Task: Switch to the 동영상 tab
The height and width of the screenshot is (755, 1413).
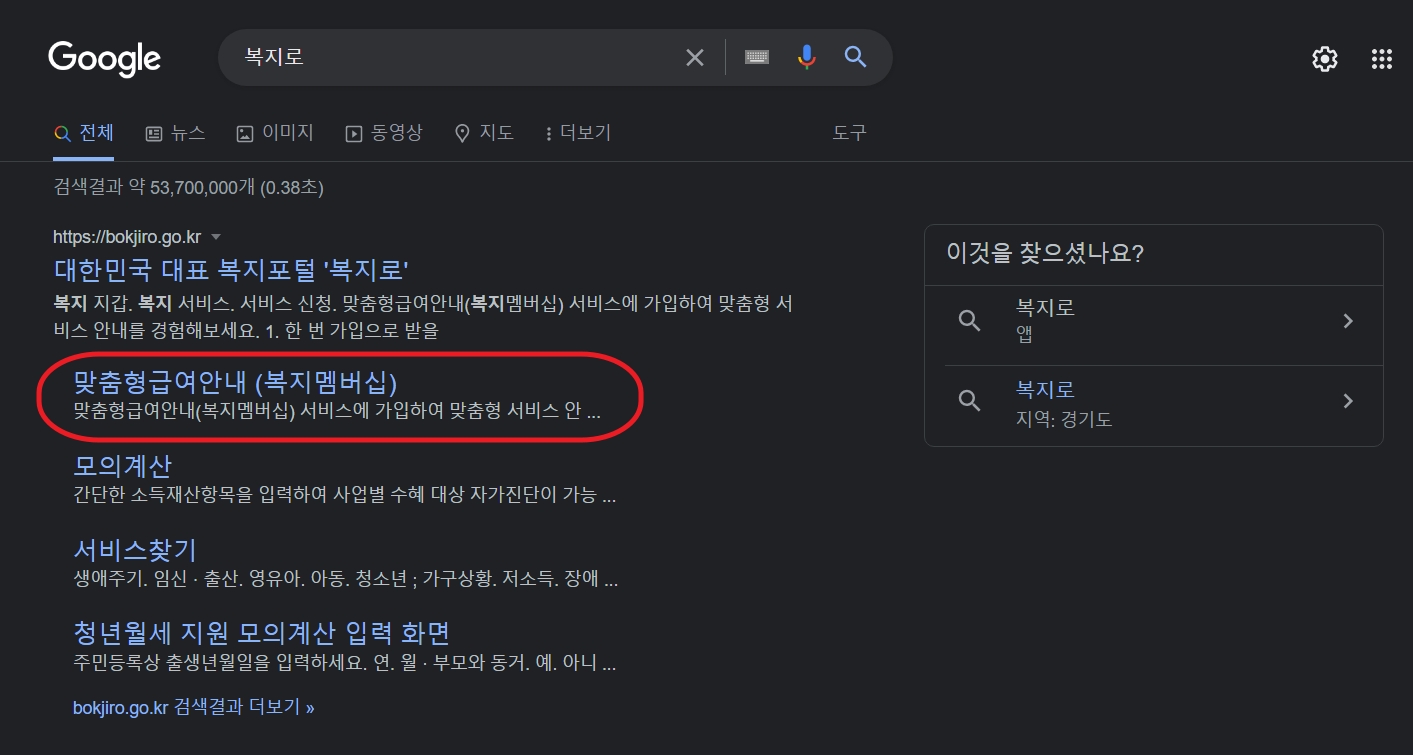Action: (x=384, y=133)
